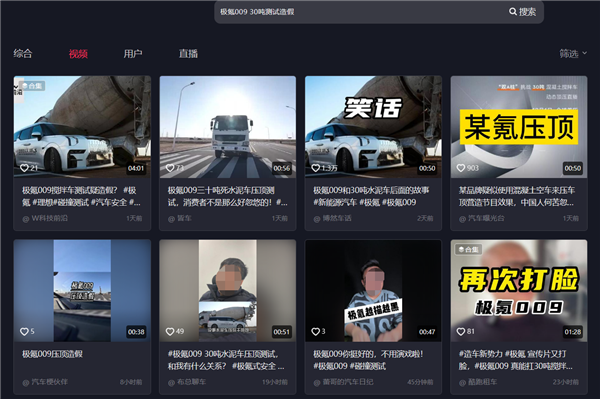Visit author @博然车话

(x=332, y=218)
